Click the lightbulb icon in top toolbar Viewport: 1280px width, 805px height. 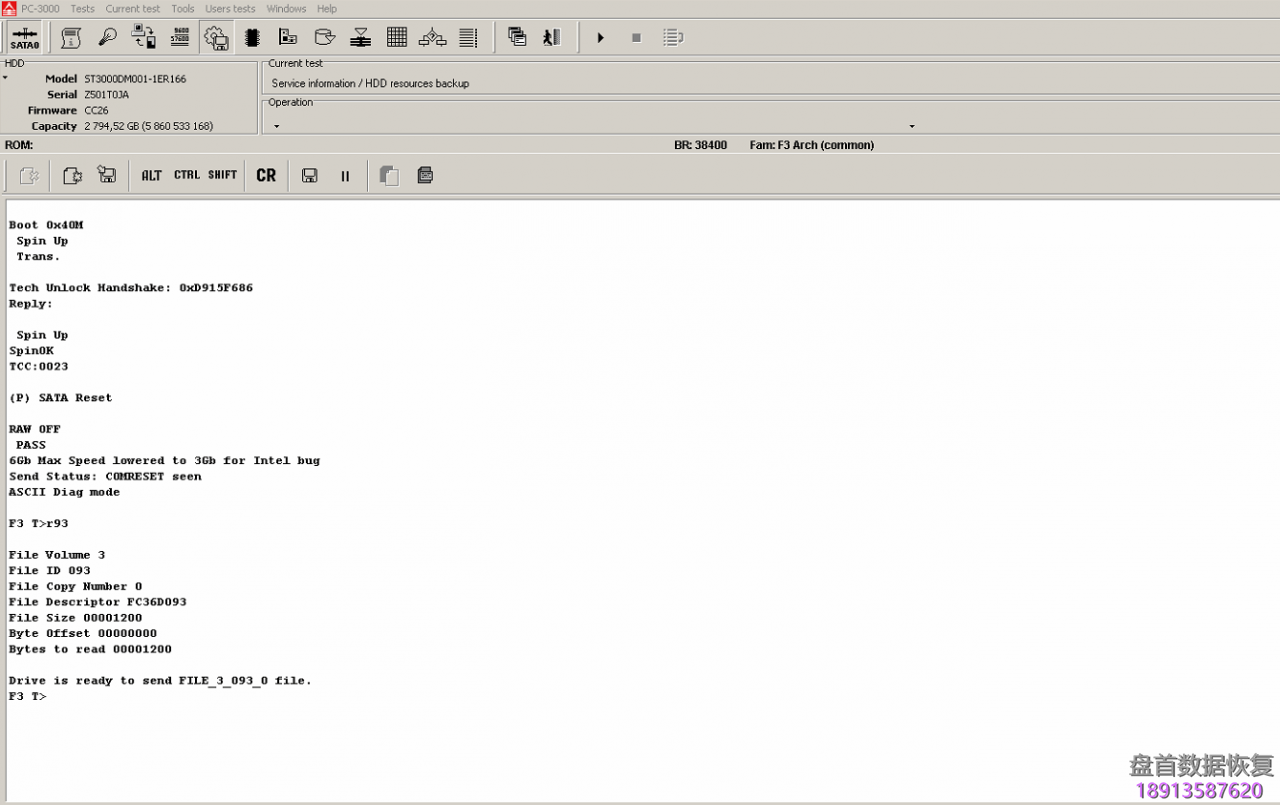click(107, 38)
